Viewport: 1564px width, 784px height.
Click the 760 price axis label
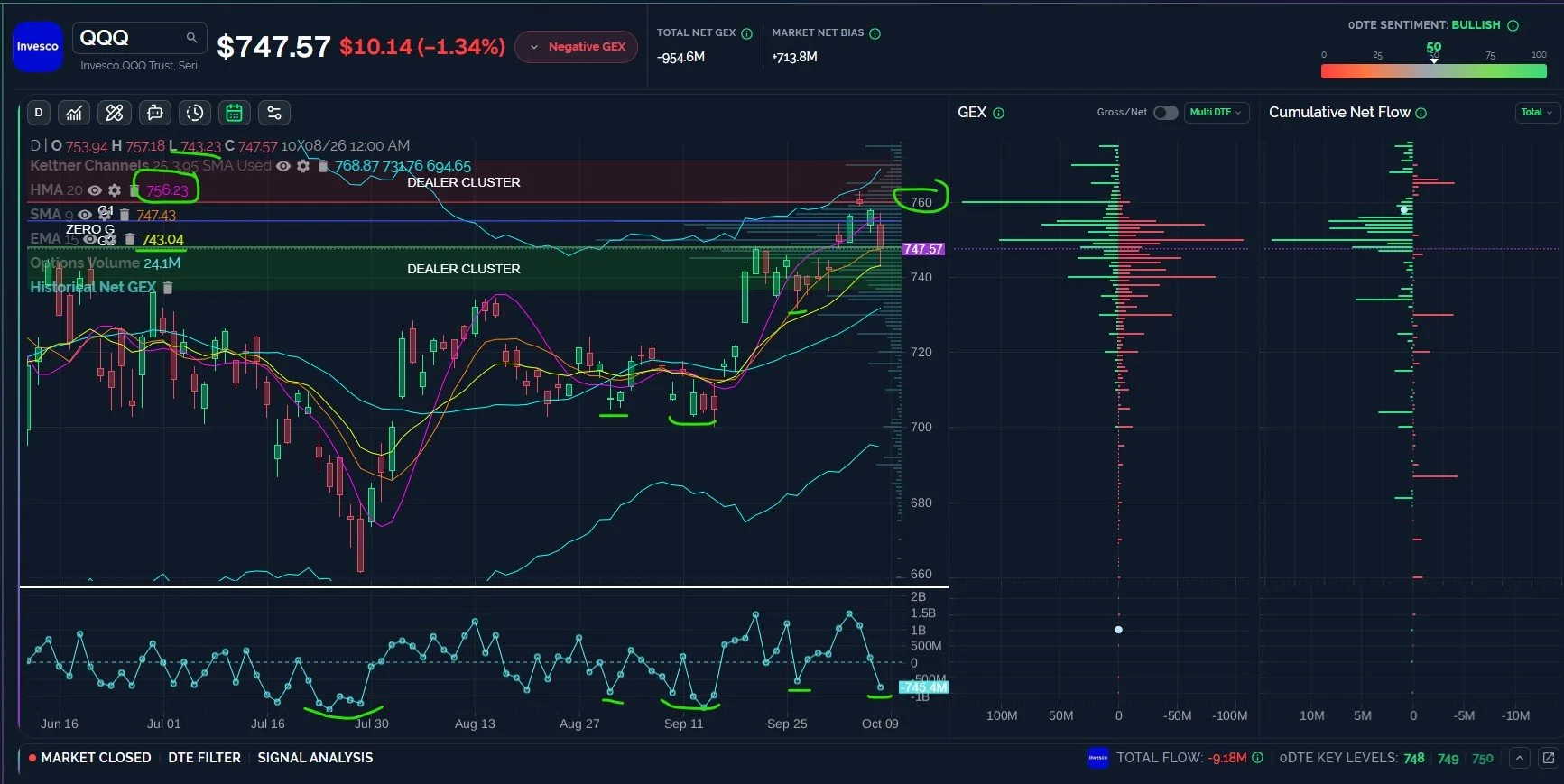[921, 202]
